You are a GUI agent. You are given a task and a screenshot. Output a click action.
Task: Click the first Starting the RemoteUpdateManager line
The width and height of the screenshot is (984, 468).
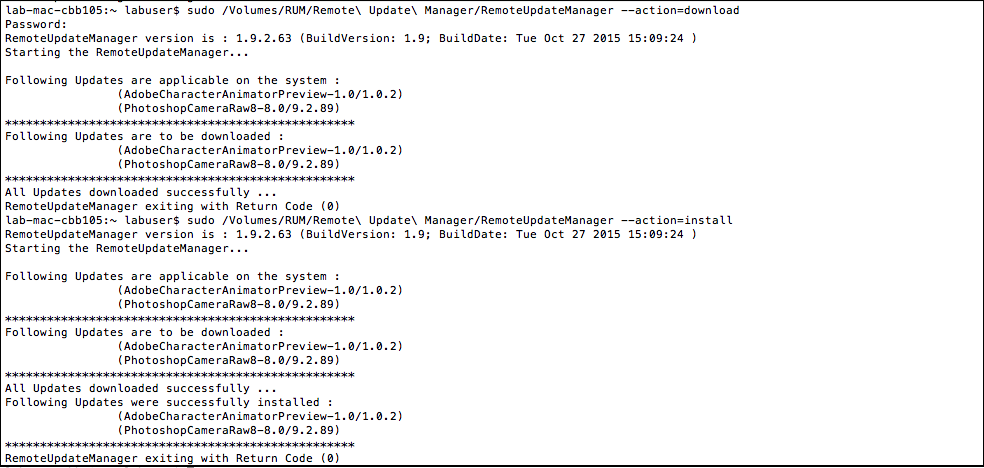[127, 53]
